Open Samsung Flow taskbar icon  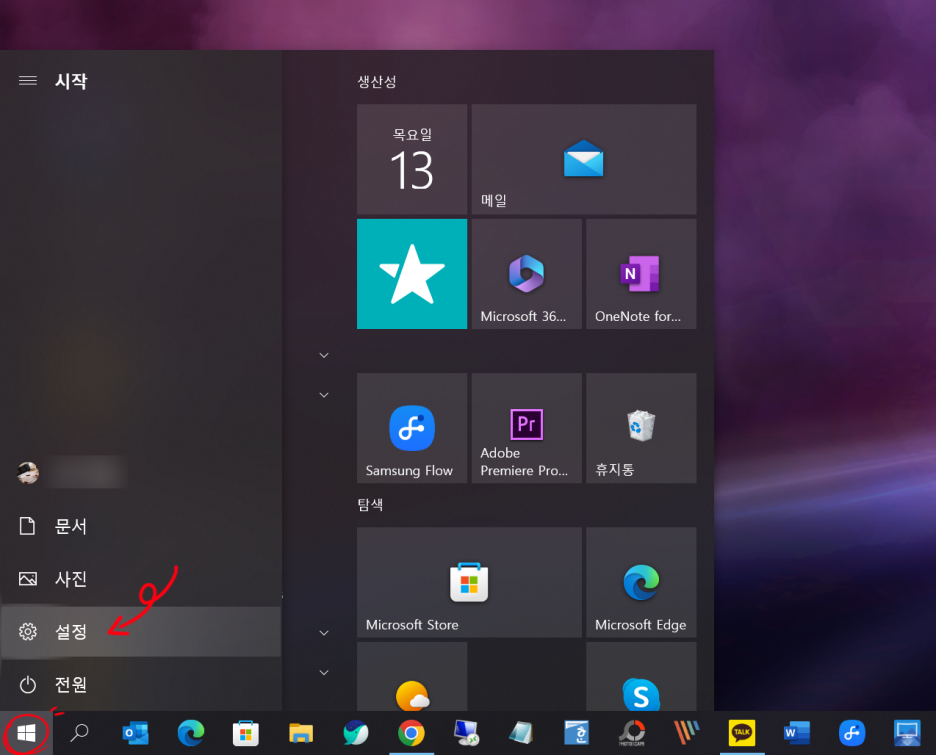[852, 733]
